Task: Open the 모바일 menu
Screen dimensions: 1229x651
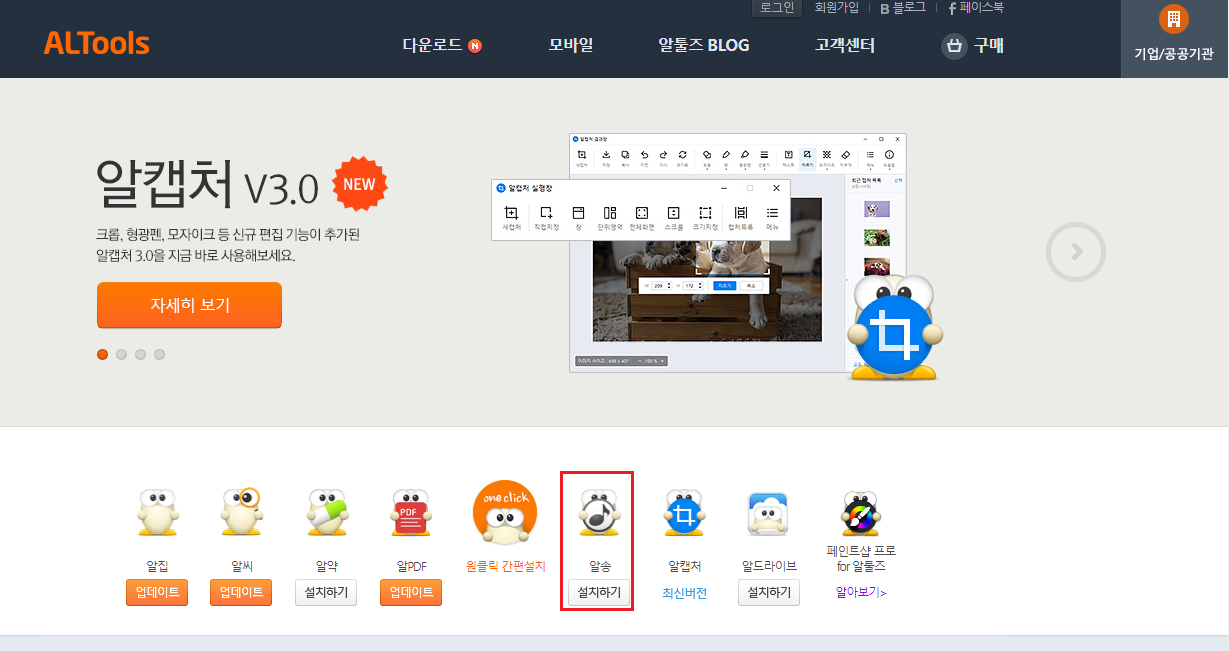Action: point(571,45)
